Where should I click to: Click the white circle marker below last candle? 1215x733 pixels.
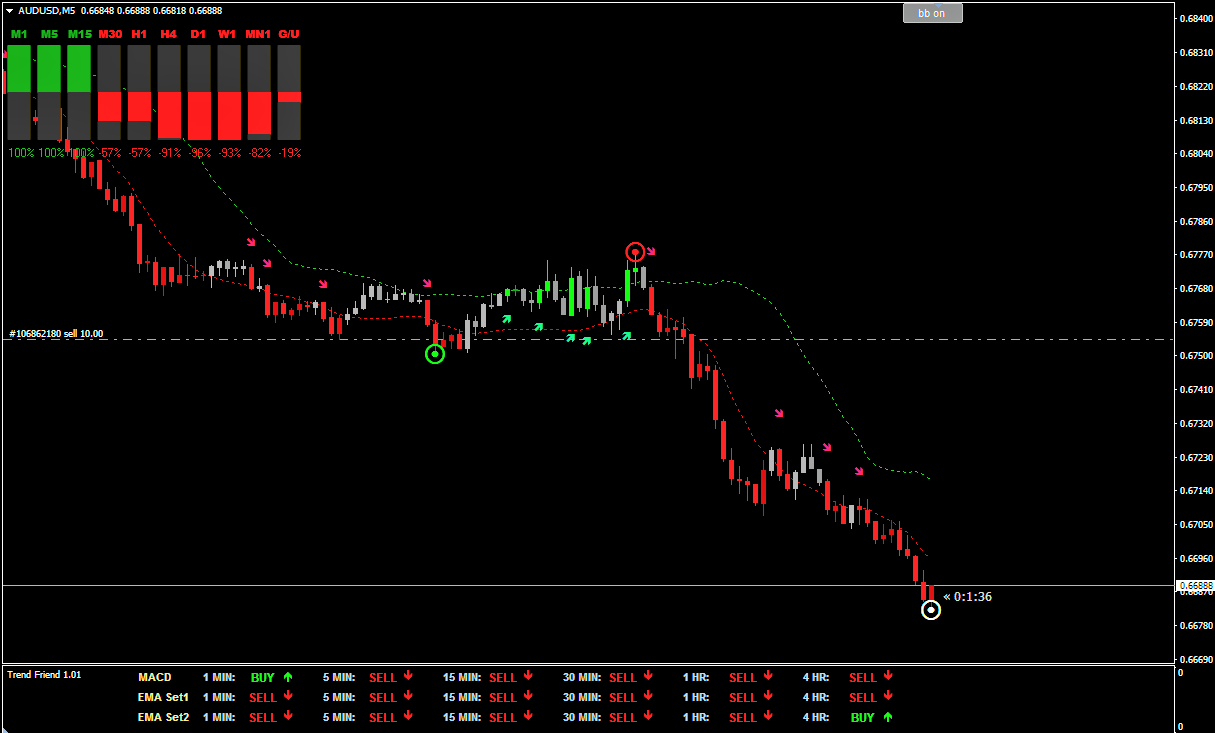[x=930, y=609]
